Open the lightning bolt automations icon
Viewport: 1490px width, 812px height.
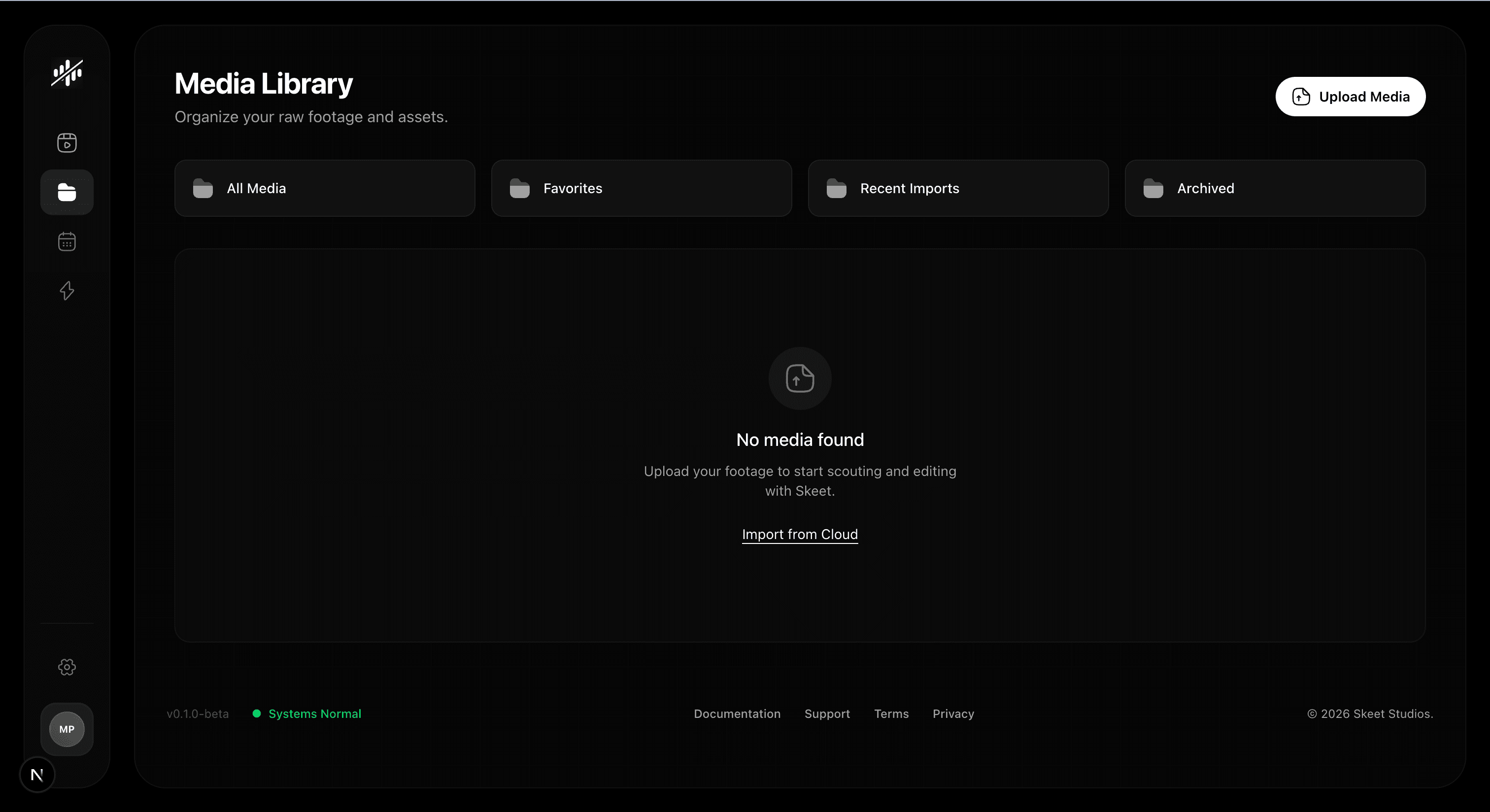pyautogui.click(x=67, y=290)
